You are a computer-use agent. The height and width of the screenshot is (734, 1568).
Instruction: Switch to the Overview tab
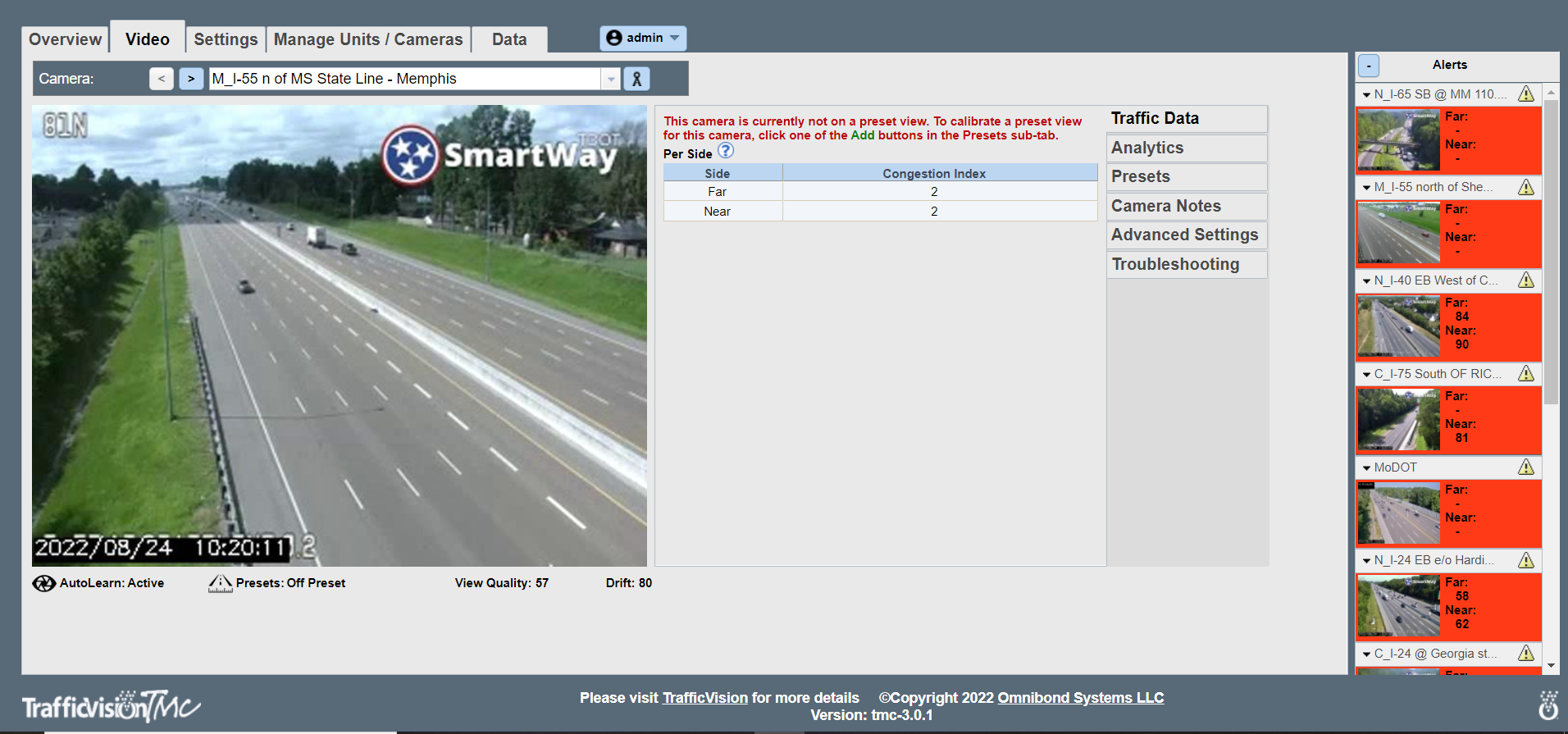coord(66,39)
